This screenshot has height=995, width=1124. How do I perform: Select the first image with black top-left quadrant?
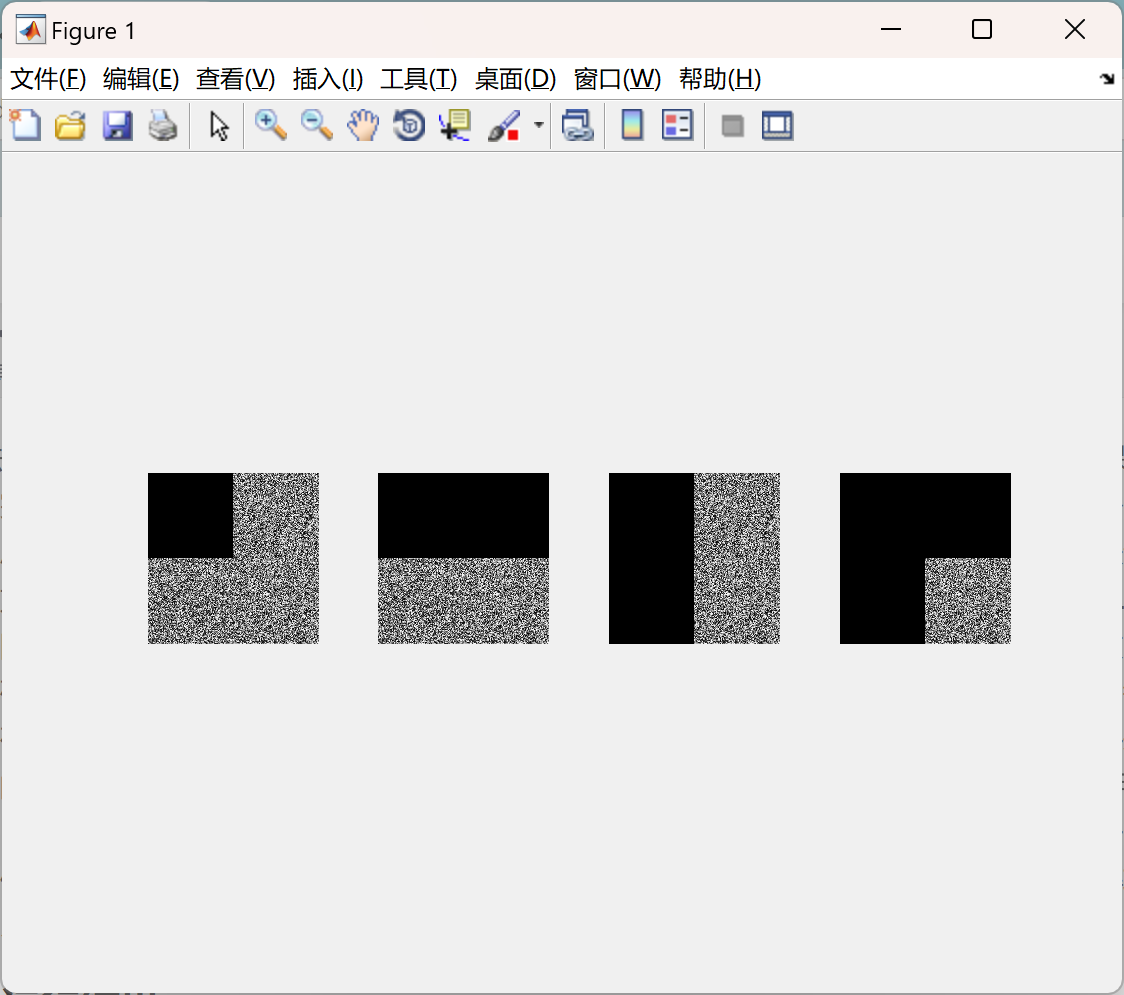233,558
